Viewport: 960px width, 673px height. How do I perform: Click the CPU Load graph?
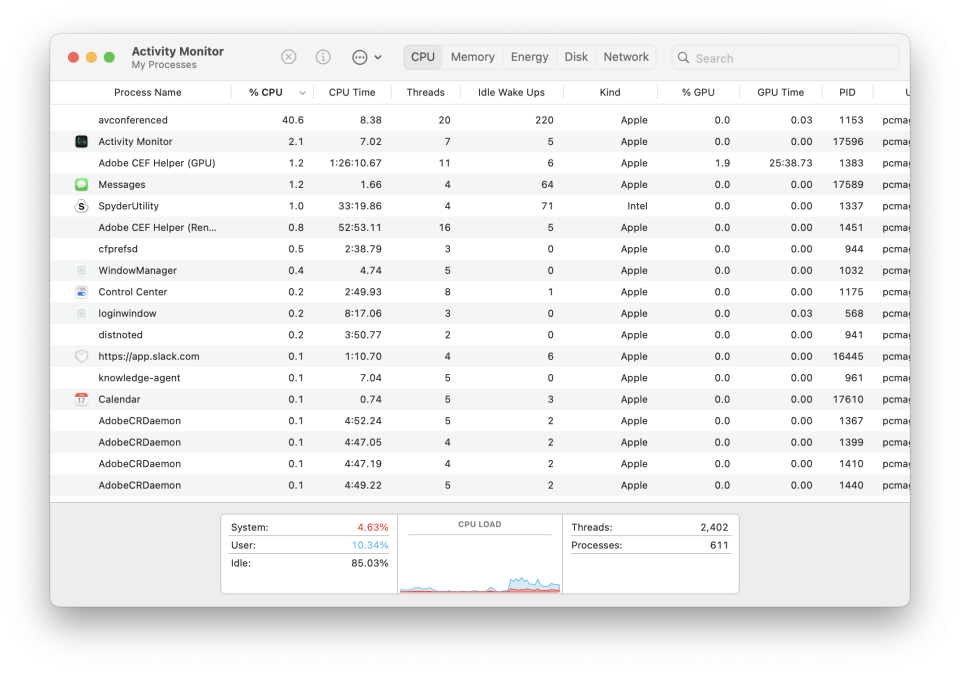click(480, 562)
